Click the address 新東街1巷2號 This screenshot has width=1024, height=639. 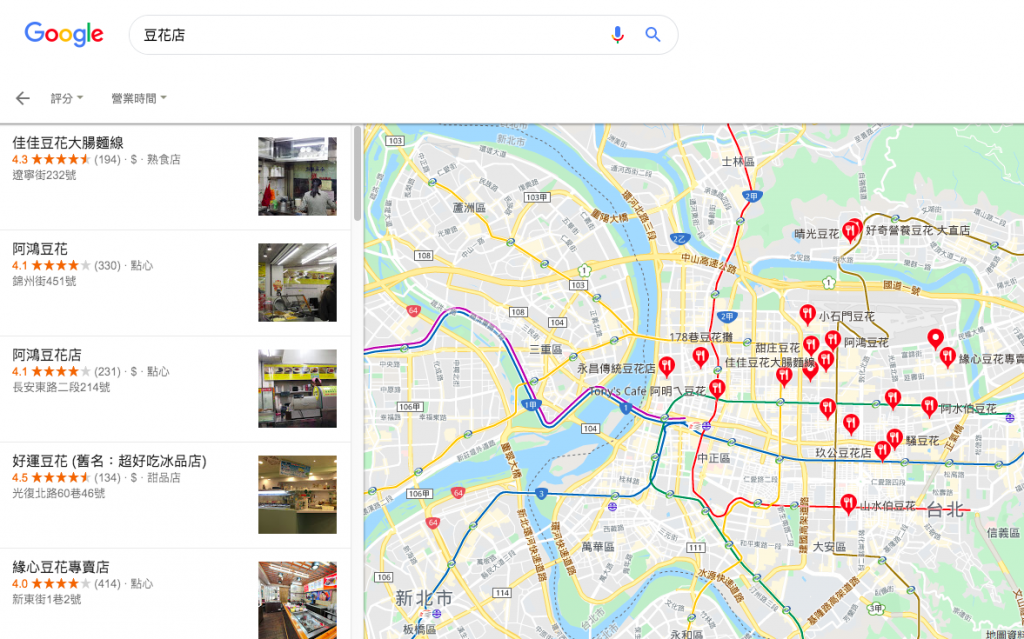click(x=47, y=598)
